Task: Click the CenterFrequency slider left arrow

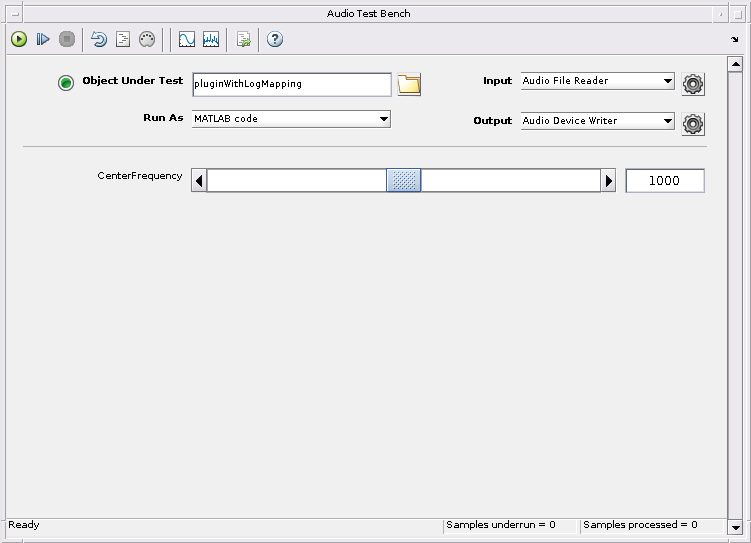Action: click(199, 181)
